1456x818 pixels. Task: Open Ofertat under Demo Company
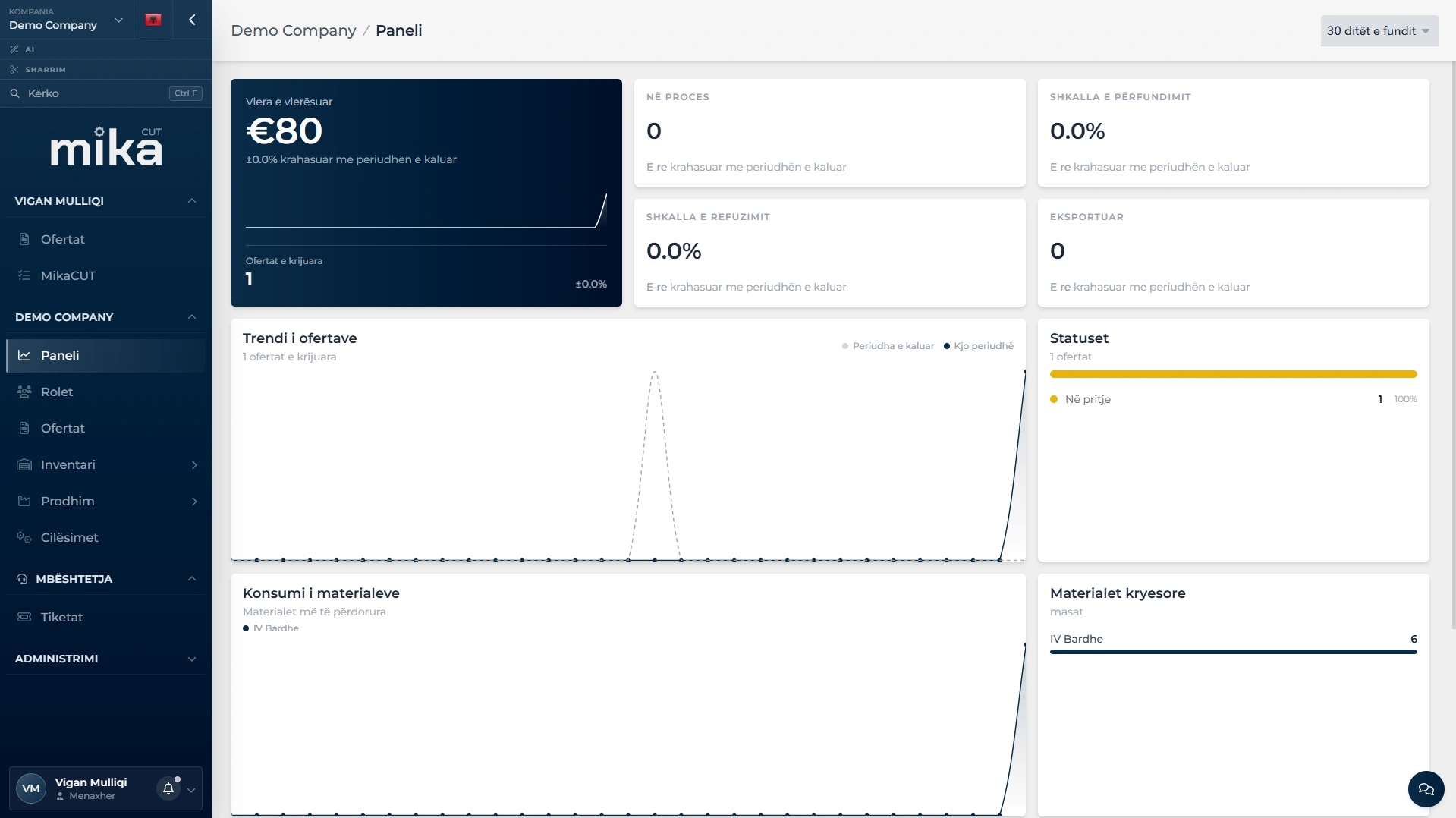[106, 428]
